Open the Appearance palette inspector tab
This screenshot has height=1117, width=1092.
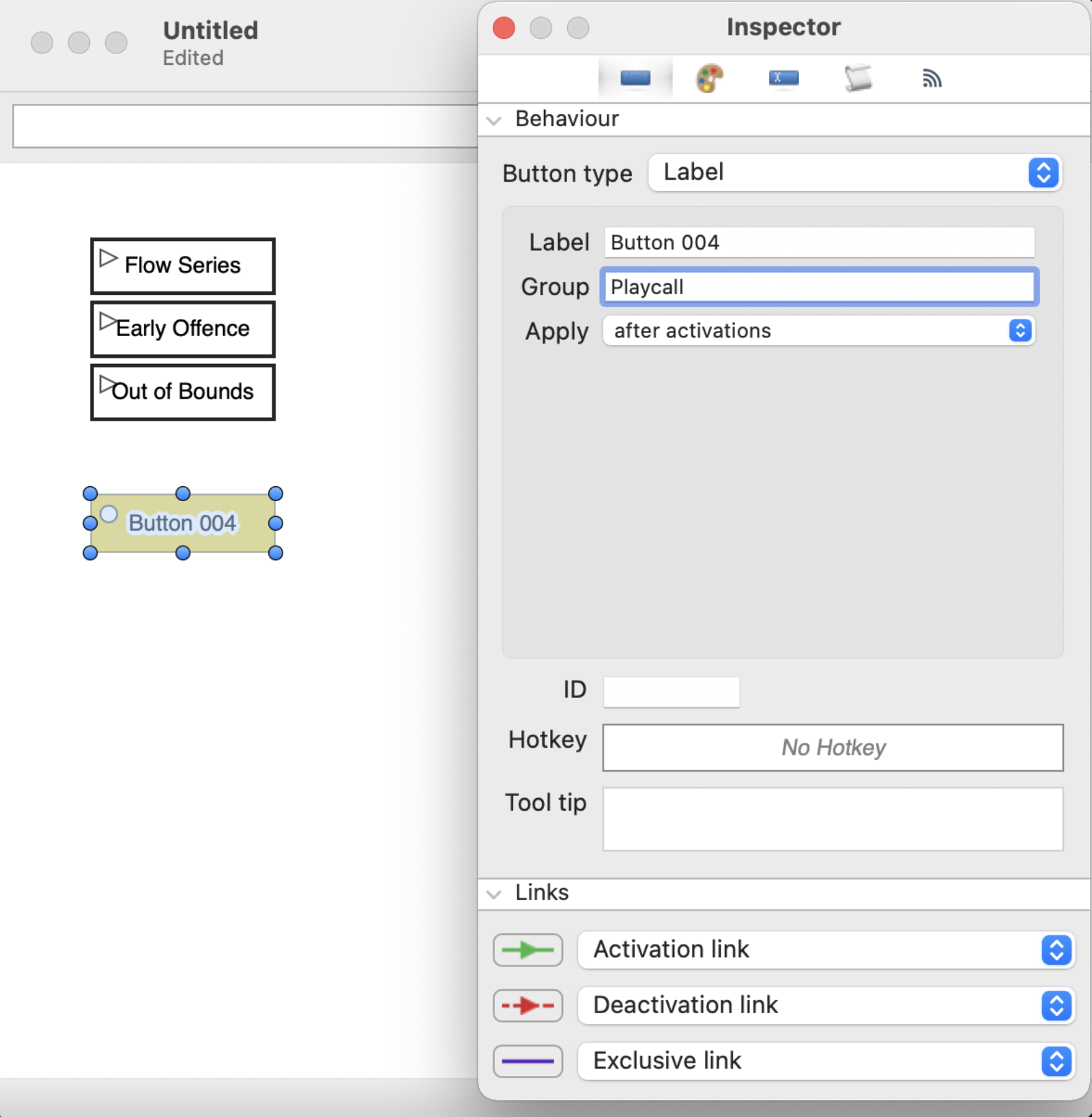point(708,77)
